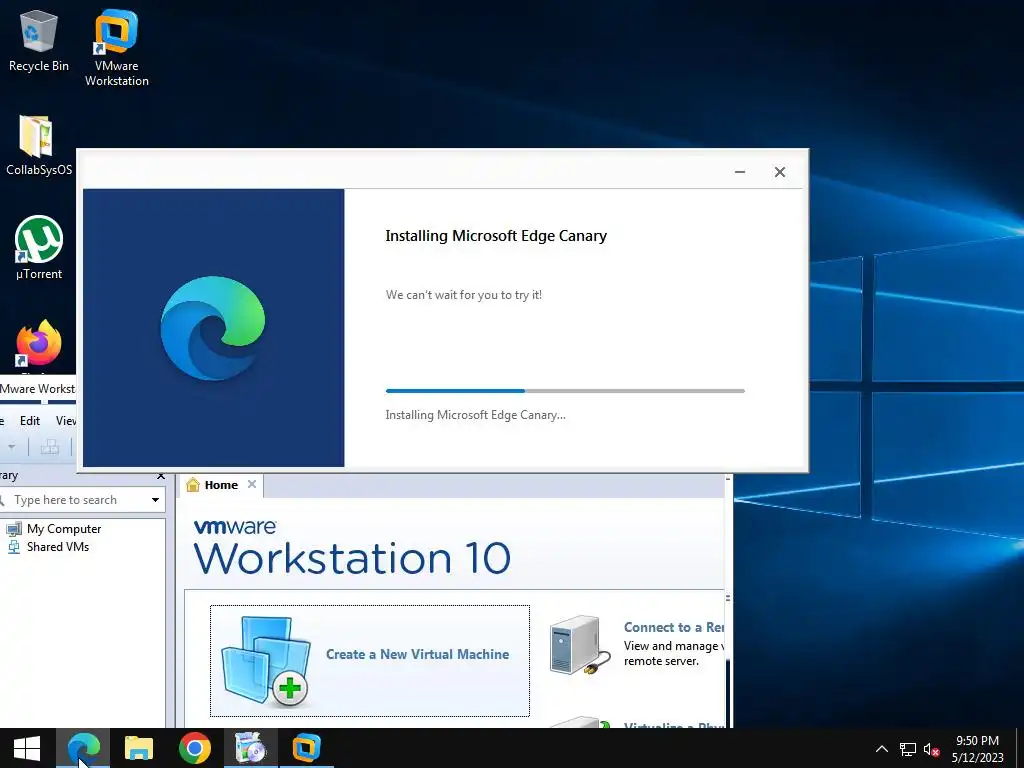Click the muted volume tray icon
The width and height of the screenshot is (1024, 768).
(931, 750)
